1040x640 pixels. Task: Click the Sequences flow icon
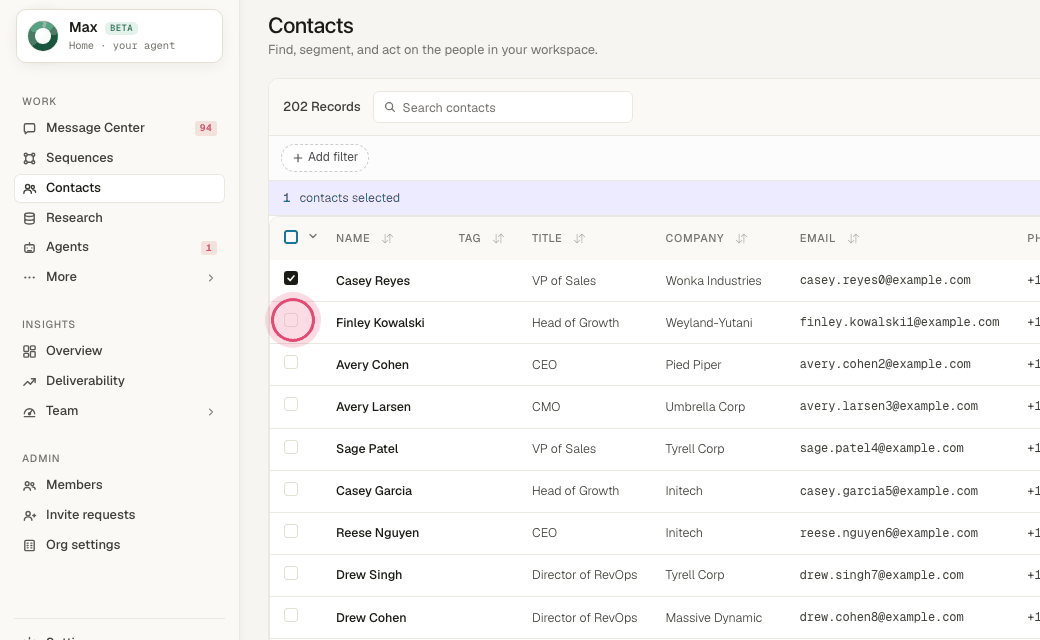pyautogui.click(x=29, y=158)
